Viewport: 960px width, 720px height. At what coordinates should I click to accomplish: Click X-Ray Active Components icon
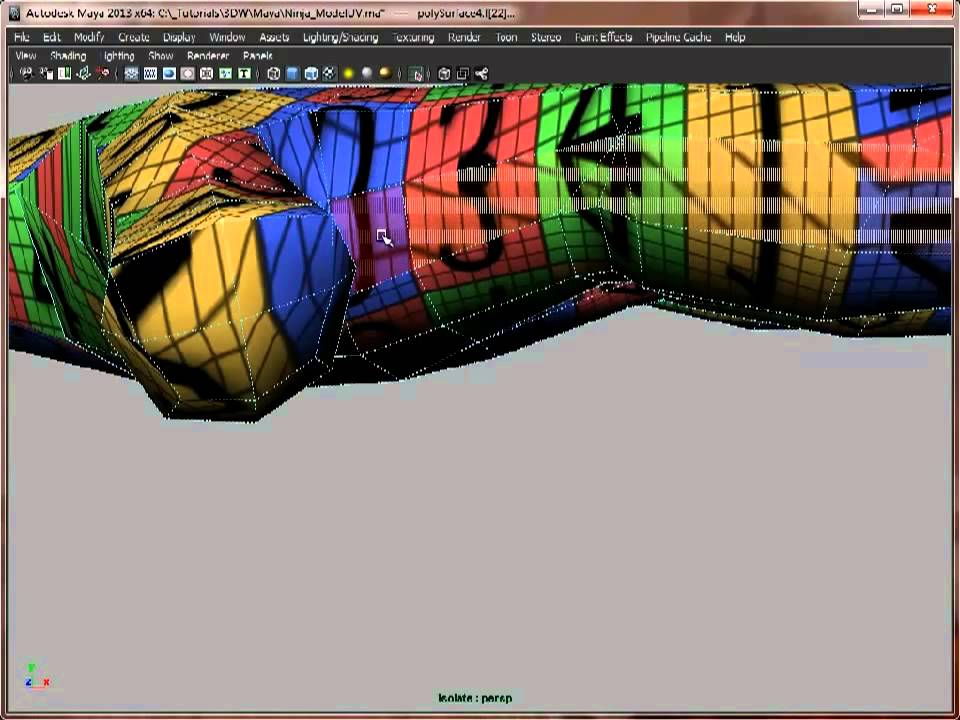pyautogui.click(x=463, y=74)
